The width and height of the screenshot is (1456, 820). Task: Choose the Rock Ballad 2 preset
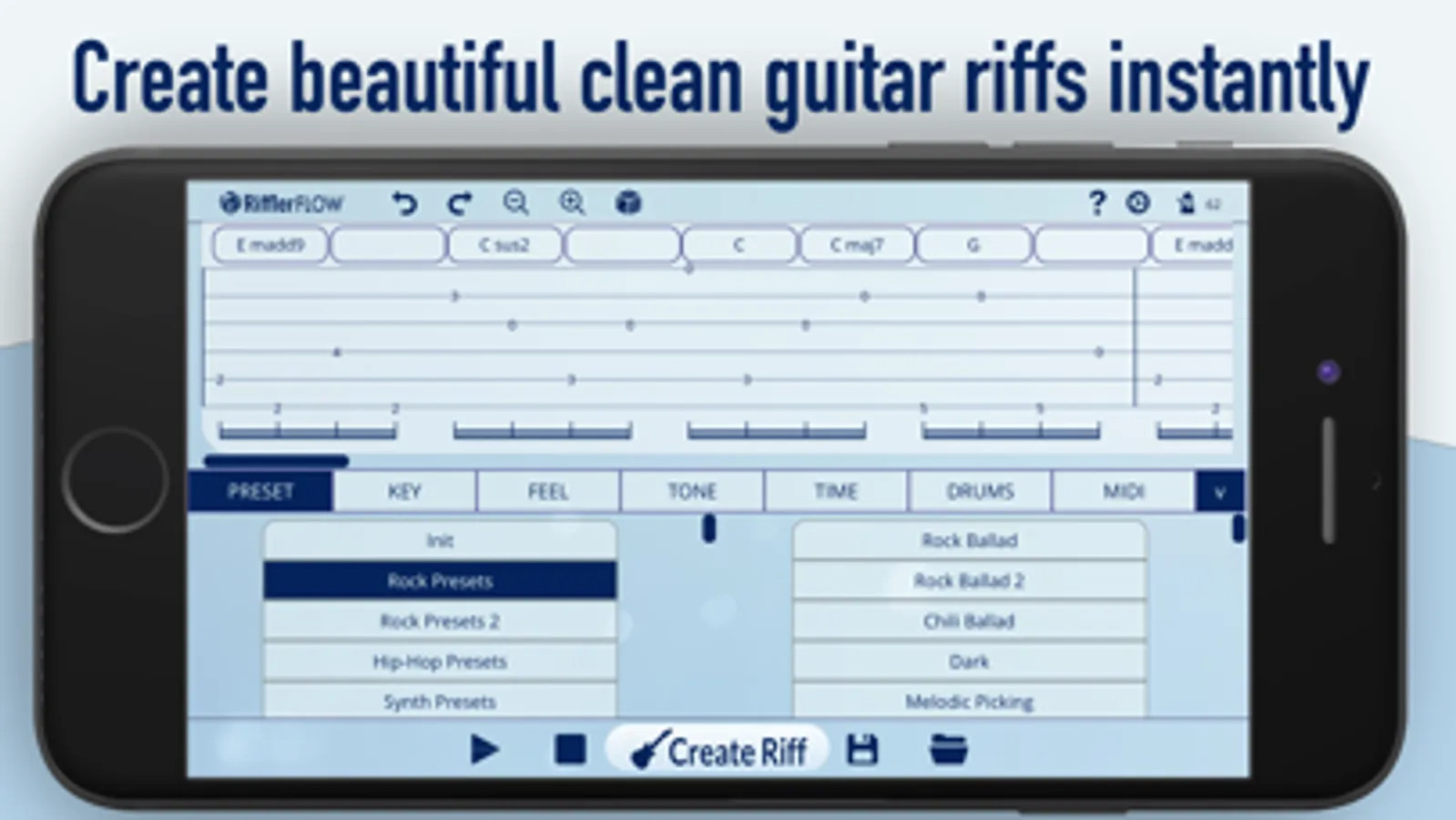[x=970, y=580]
